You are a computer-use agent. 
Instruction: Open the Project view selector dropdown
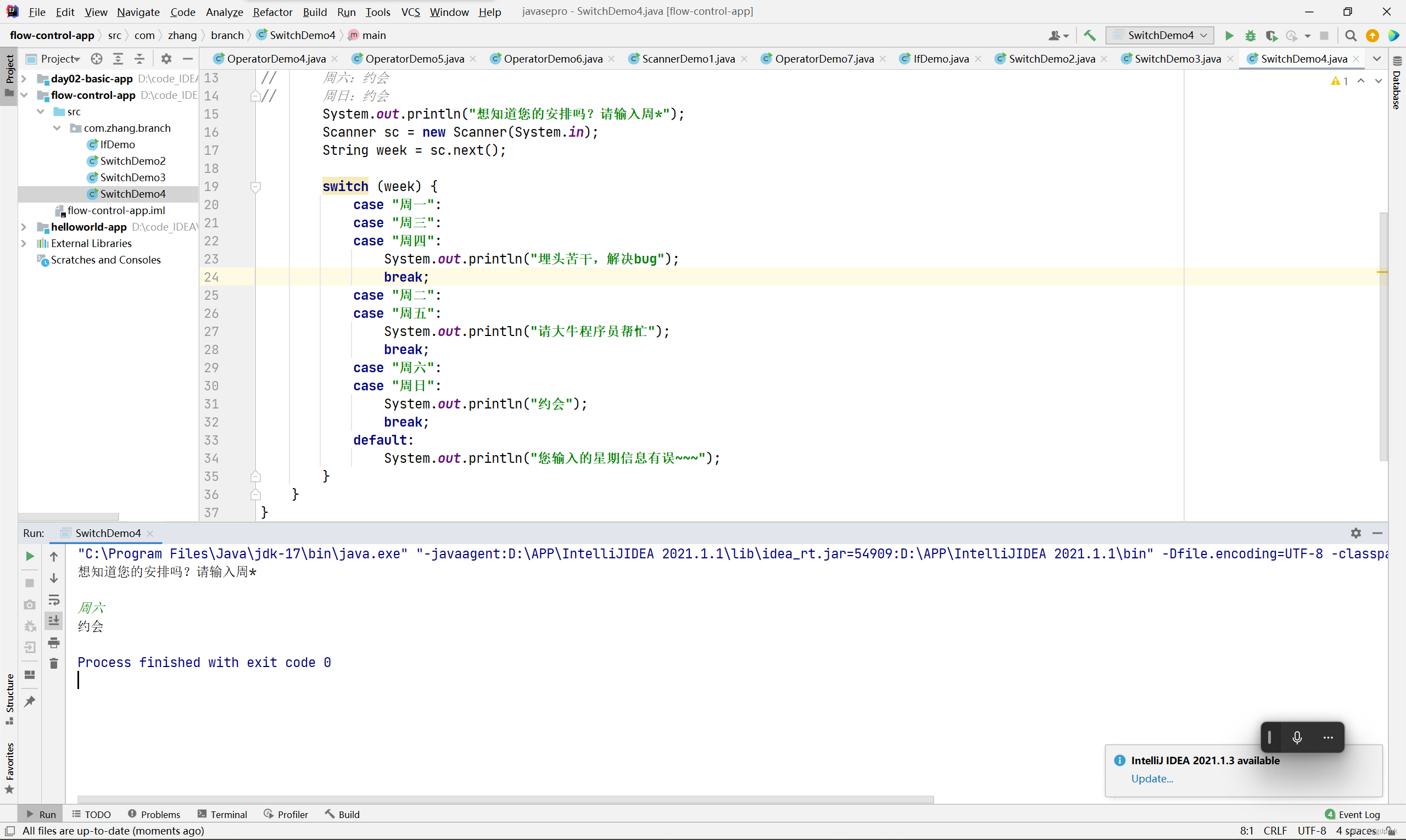[x=53, y=58]
